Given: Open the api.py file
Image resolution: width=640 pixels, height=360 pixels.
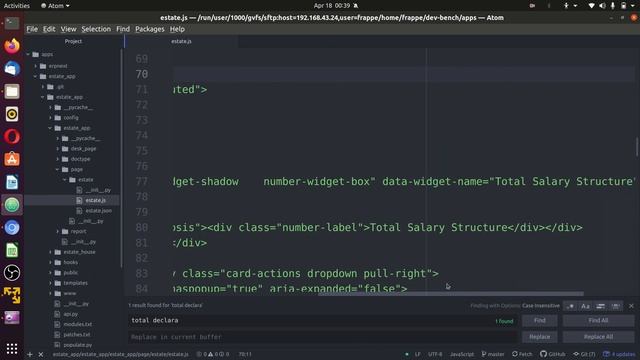Looking at the screenshot, I should [71, 314].
